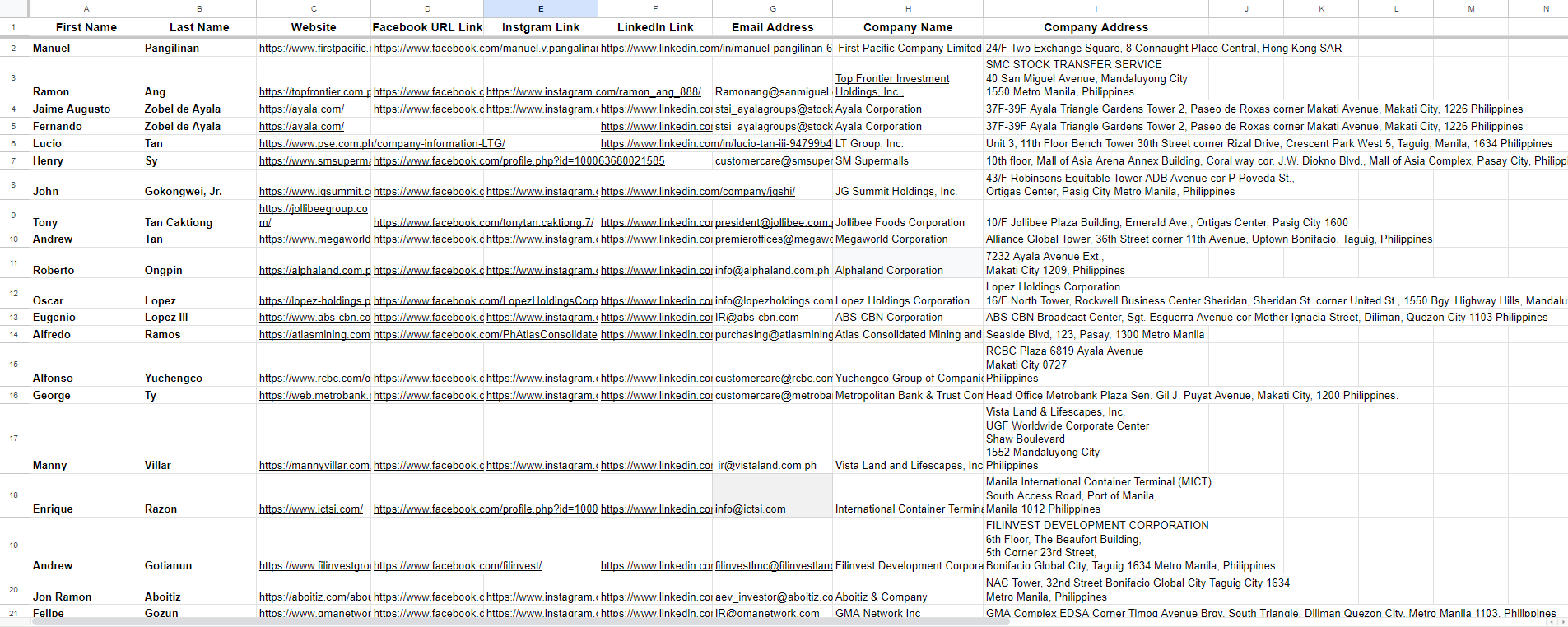1568x627 pixels.
Task: Click the filinvestlmc@filinvestland email link
Action: 774,566
